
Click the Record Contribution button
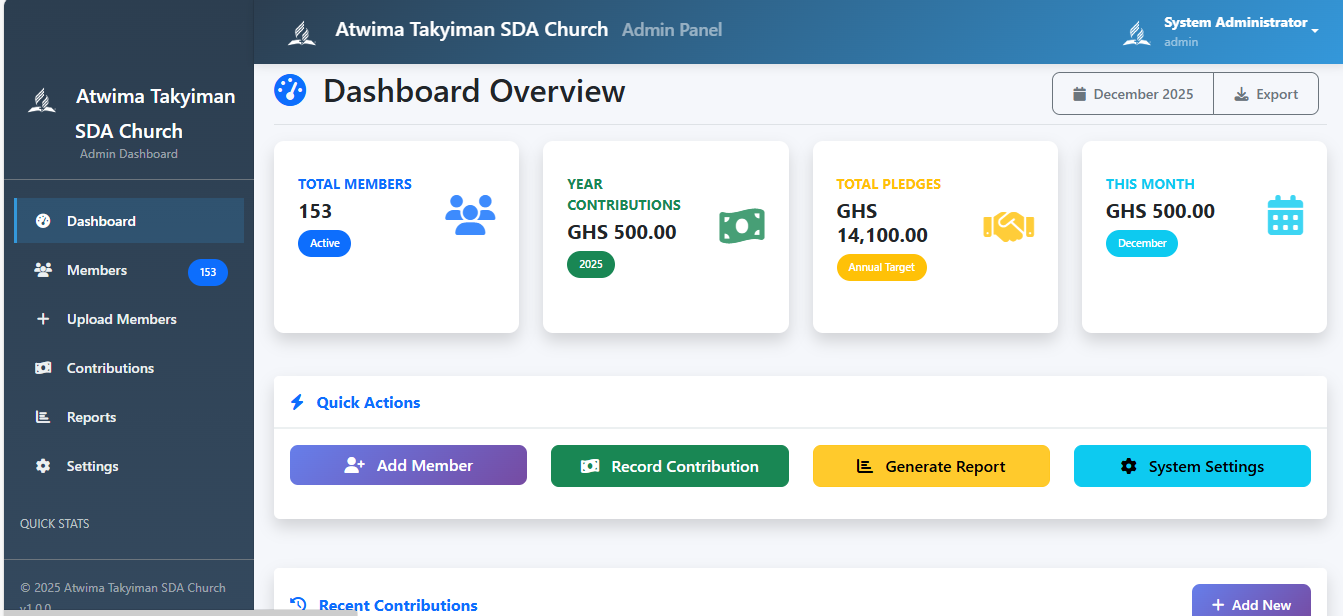(669, 466)
